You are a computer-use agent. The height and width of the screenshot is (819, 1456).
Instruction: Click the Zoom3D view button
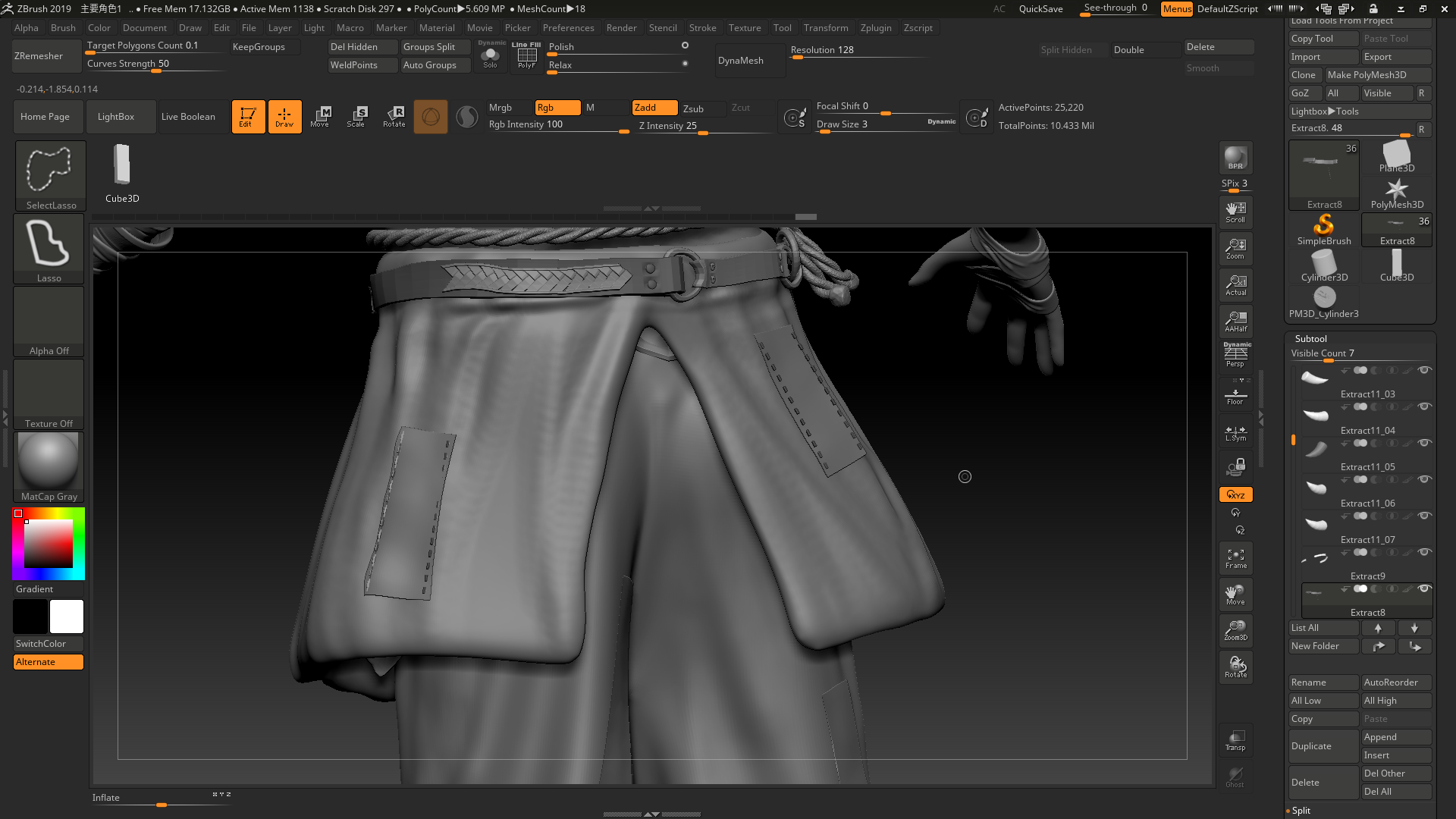coord(1235,631)
